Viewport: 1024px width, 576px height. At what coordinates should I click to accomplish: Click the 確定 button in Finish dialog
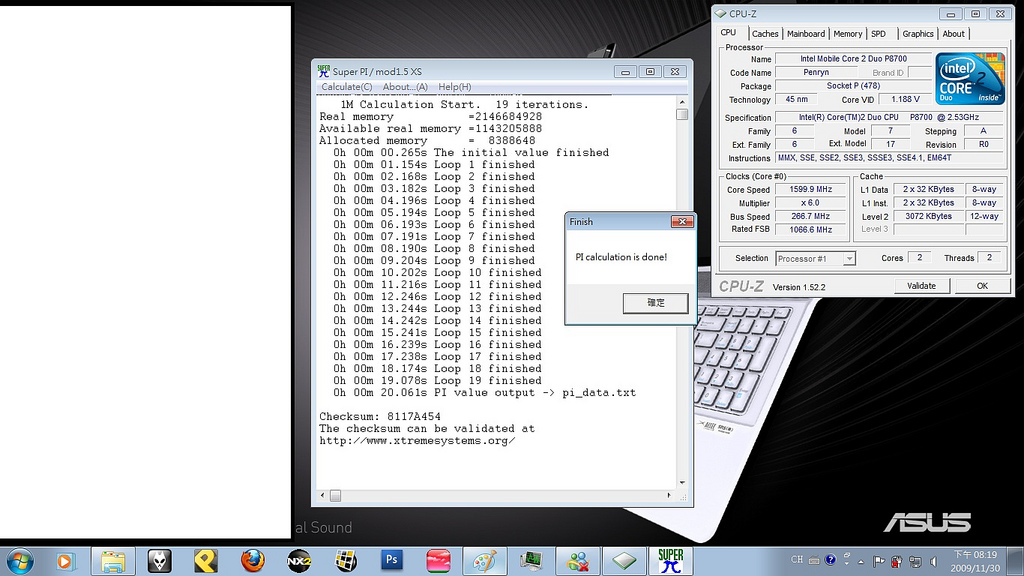[x=655, y=303]
